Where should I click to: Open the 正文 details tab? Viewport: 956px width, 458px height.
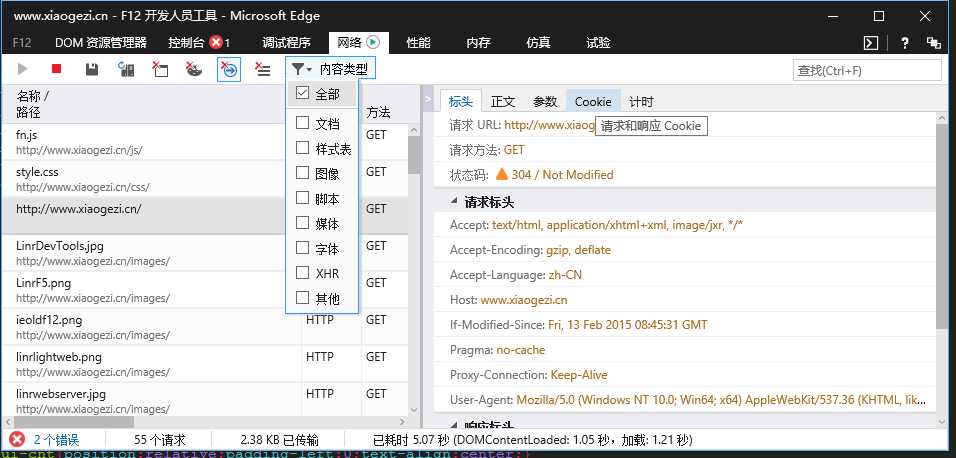pyautogui.click(x=503, y=102)
